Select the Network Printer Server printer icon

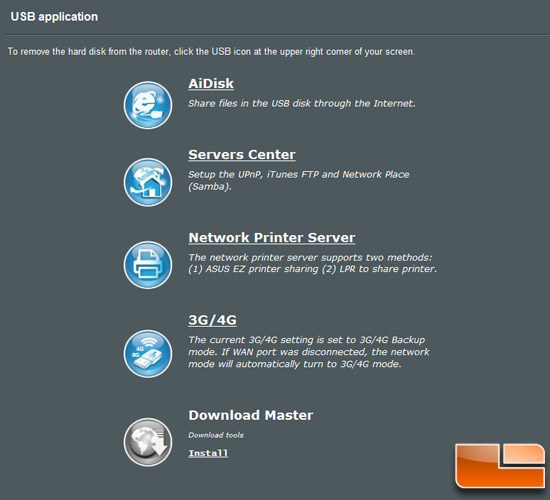[x=148, y=265]
